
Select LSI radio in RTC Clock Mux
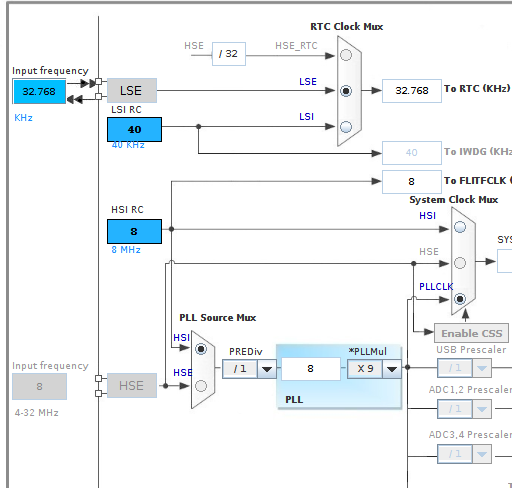(x=346, y=127)
